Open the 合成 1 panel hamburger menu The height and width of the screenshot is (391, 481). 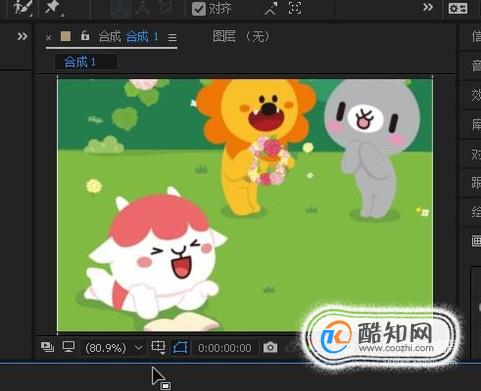(172, 37)
